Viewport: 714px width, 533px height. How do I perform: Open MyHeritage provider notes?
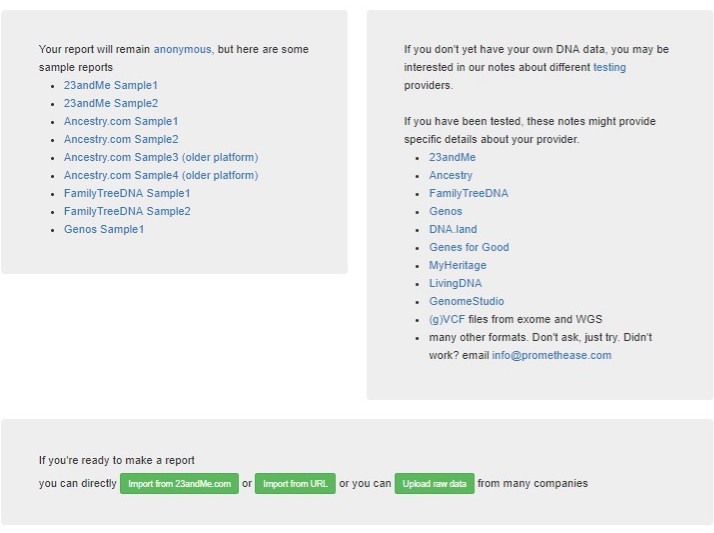[x=458, y=265]
